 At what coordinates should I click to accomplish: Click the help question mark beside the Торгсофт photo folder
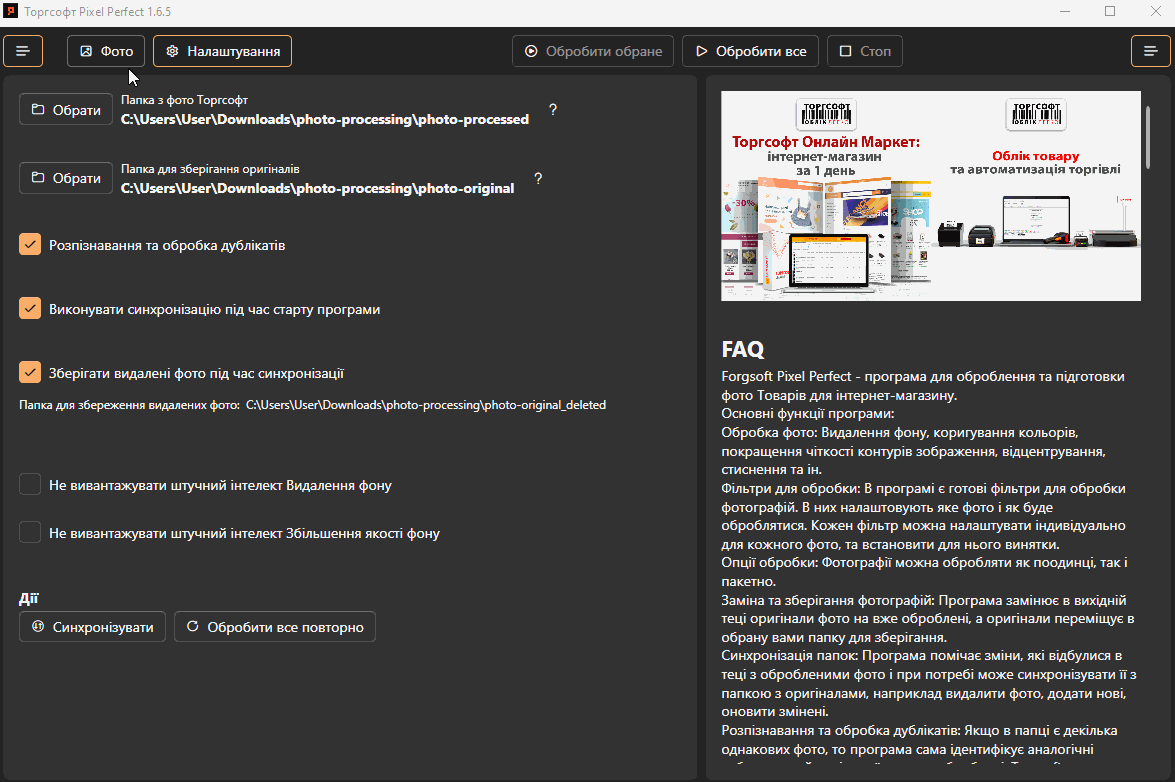(552, 110)
